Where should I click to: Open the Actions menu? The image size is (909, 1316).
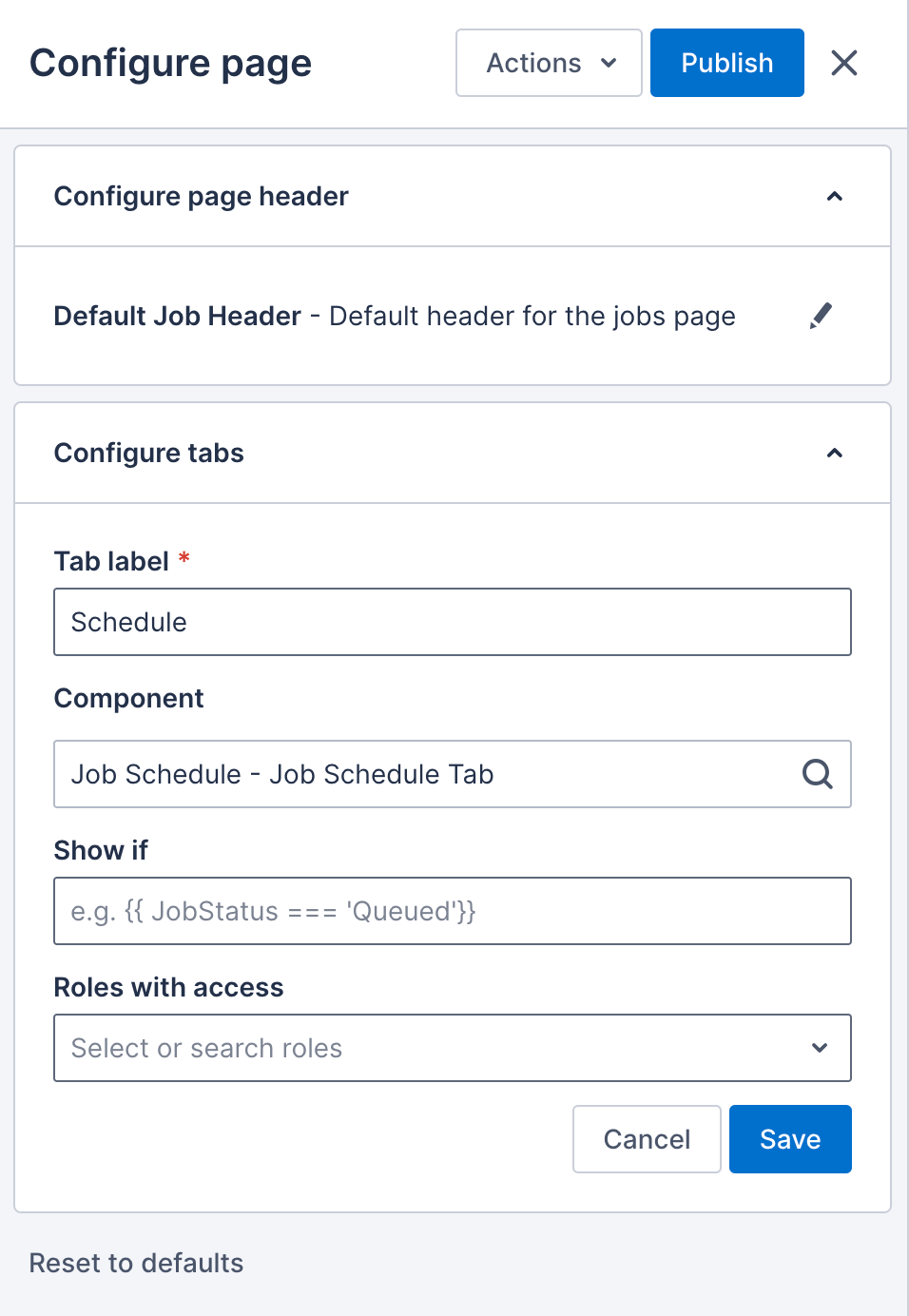pyautogui.click(x=548, y=63)
